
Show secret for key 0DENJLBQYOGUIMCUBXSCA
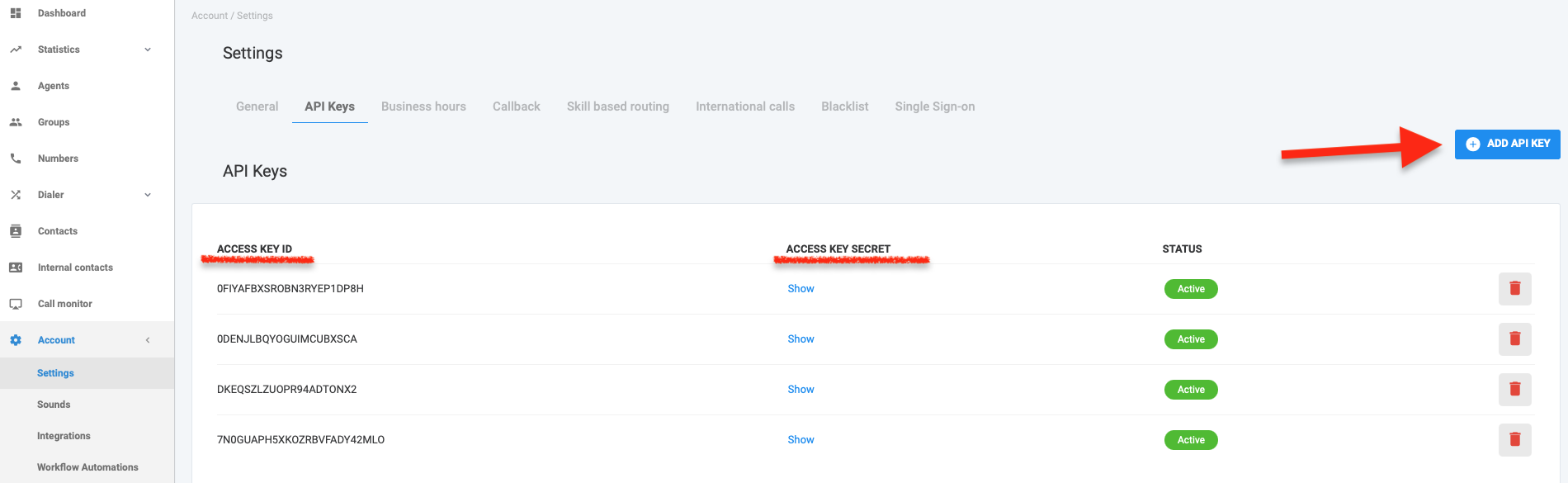801,339
